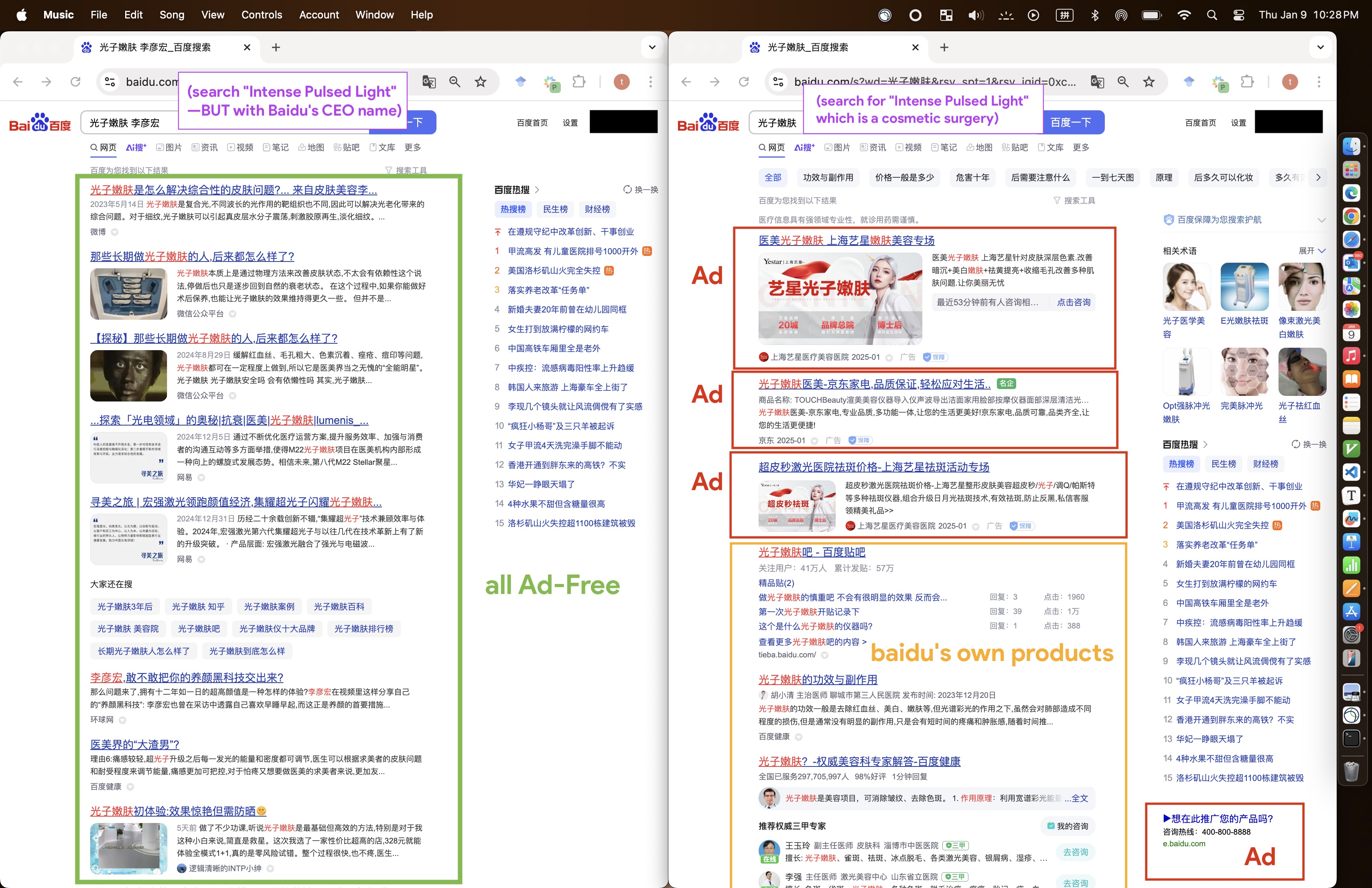Open the page zoom magnifier icon in the address bar

pyautogui.click(x=455, y=82)
